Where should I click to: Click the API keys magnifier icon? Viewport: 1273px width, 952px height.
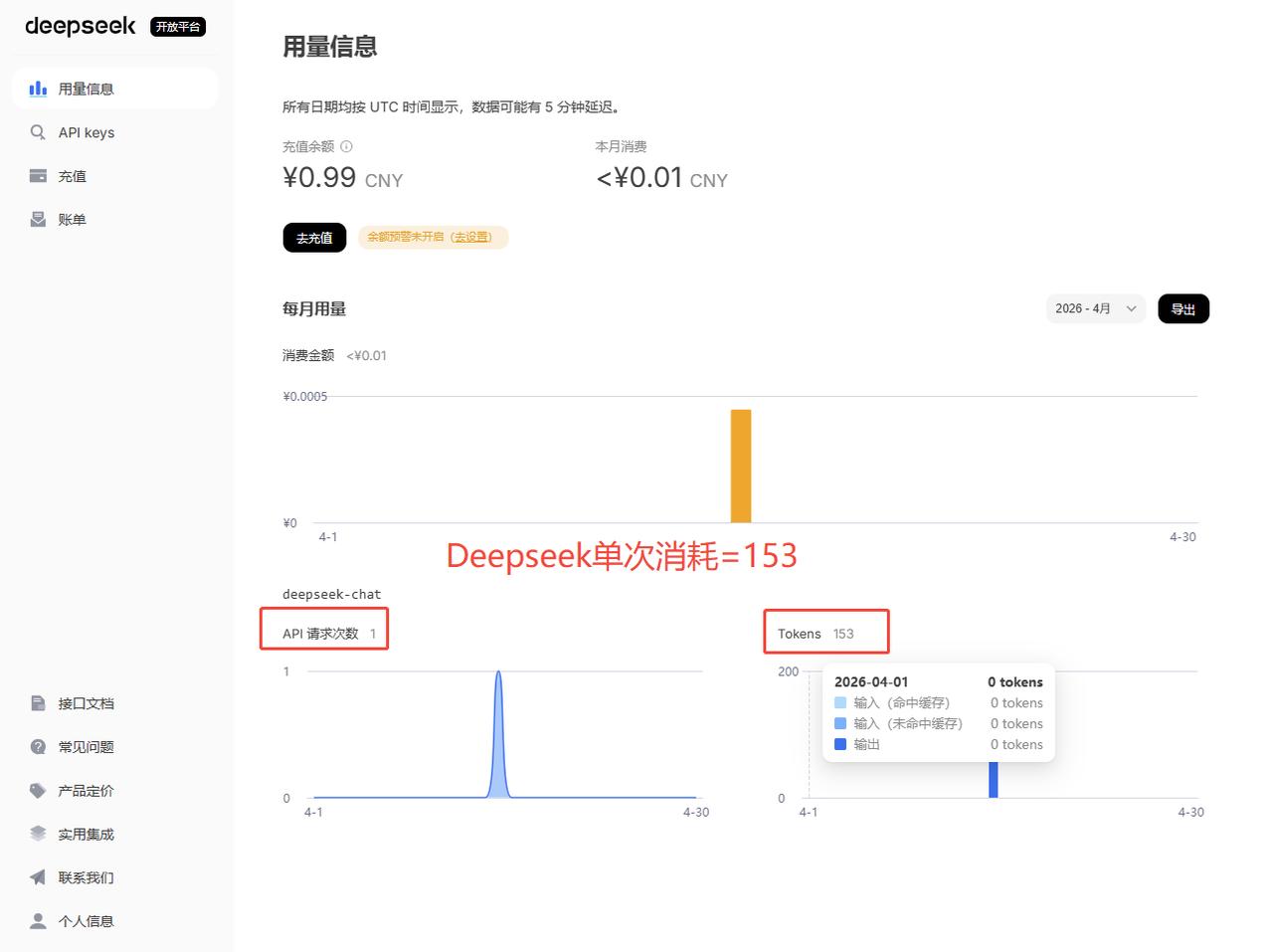(37, 131)
